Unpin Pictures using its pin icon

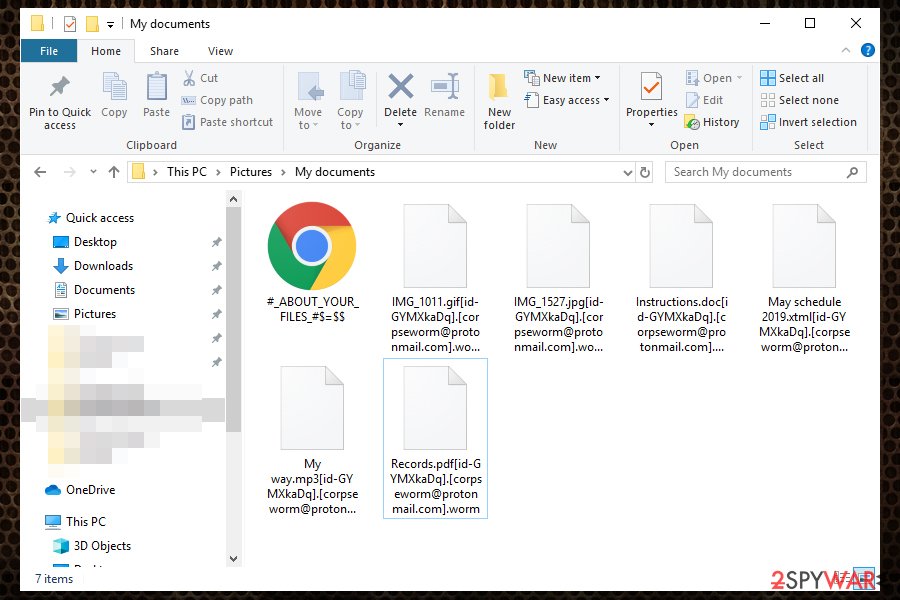coord(216,314)
